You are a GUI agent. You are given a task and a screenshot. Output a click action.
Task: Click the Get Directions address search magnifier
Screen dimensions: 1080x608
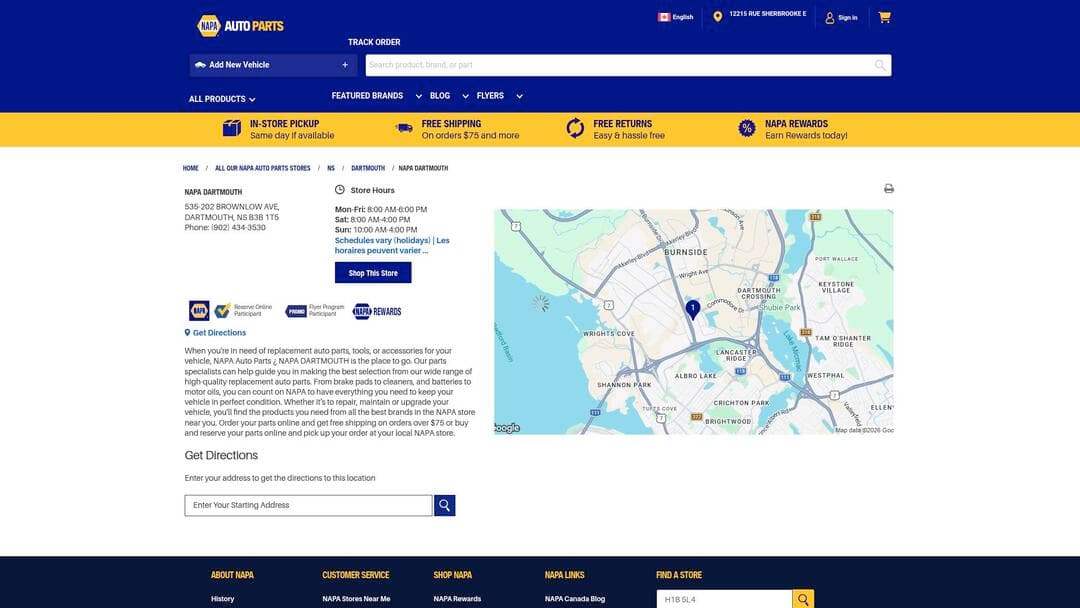pyautogui.click(x=444, y=504)
